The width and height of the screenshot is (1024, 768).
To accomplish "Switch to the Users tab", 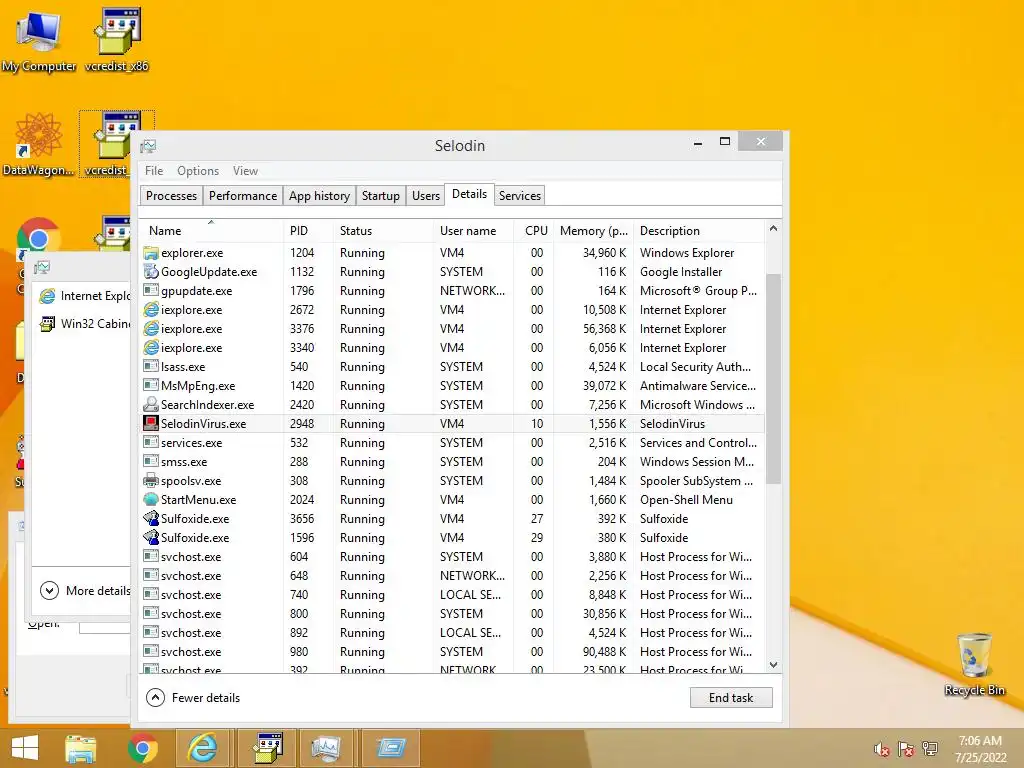I will click(x=426, y=196).
